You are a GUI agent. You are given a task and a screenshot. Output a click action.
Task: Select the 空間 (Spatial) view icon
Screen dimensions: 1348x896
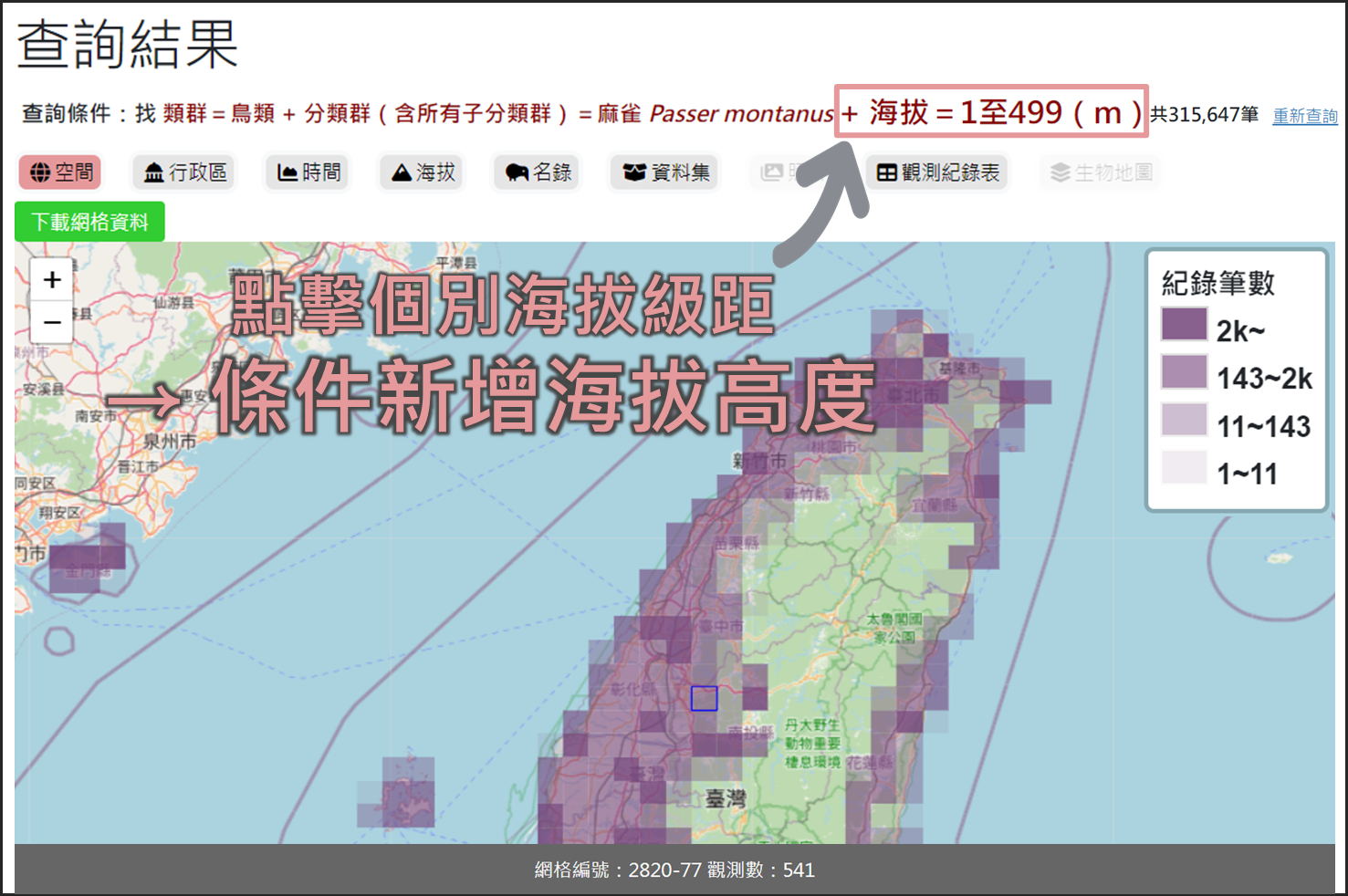pyautogui.click(x=59, y=172)
